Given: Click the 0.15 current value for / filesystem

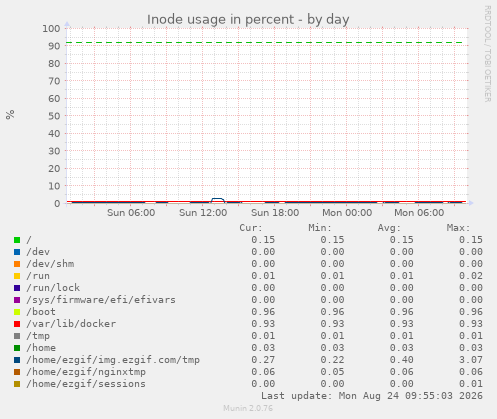Looking at the screenshot, I should click(x=263, y=240).
